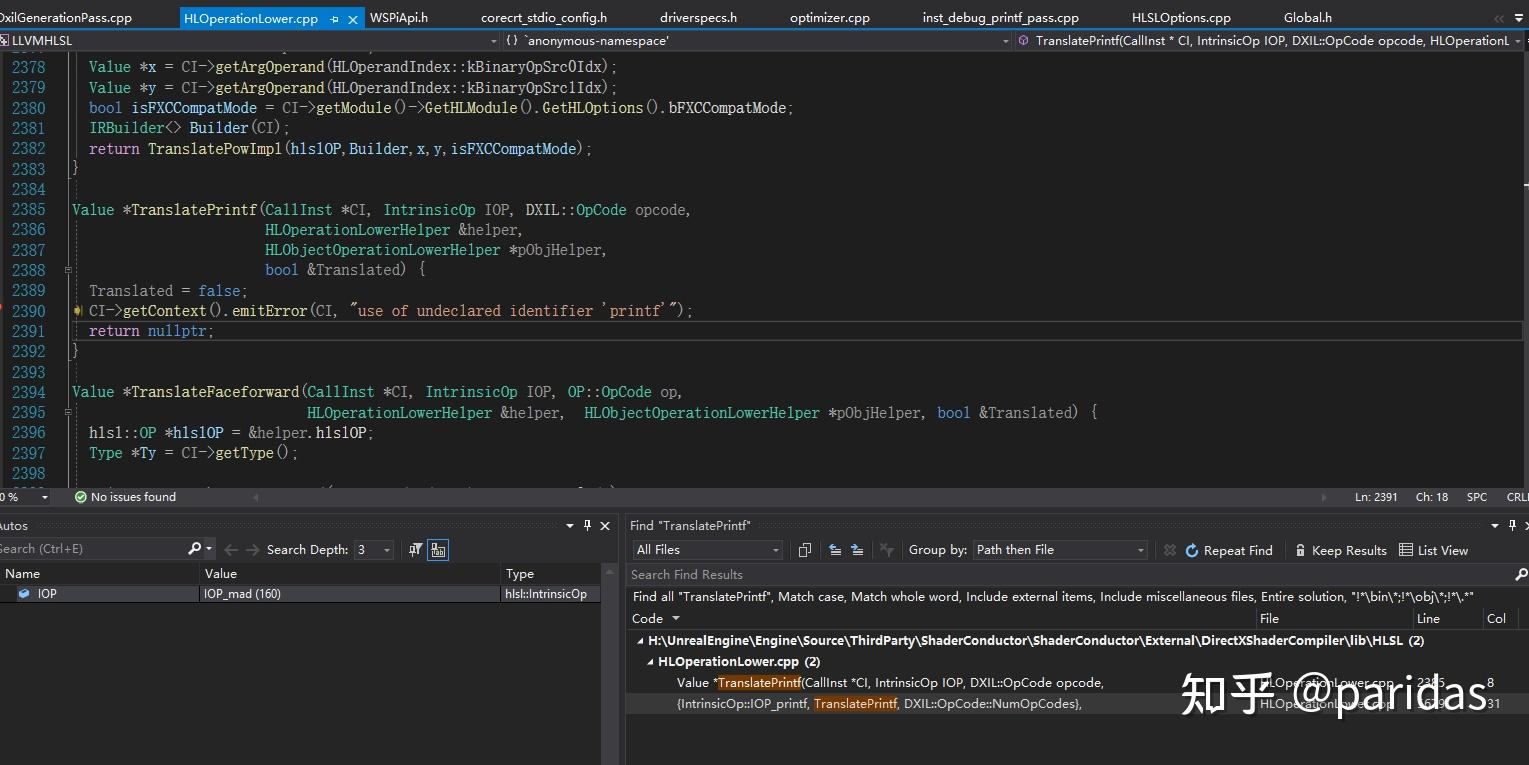Click the SPC indentation indicator
The height and width of the screenshot is (765, 1529).
click(1476, 497)
